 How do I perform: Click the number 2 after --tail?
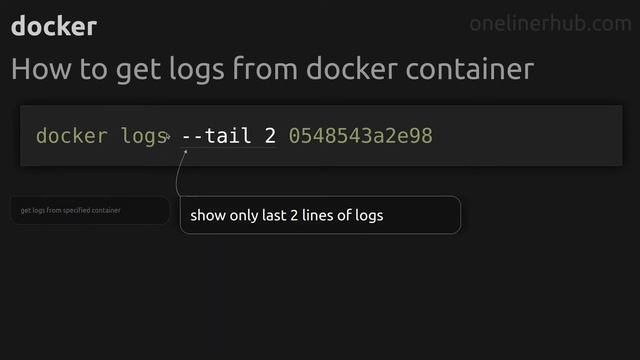[270, 136]
